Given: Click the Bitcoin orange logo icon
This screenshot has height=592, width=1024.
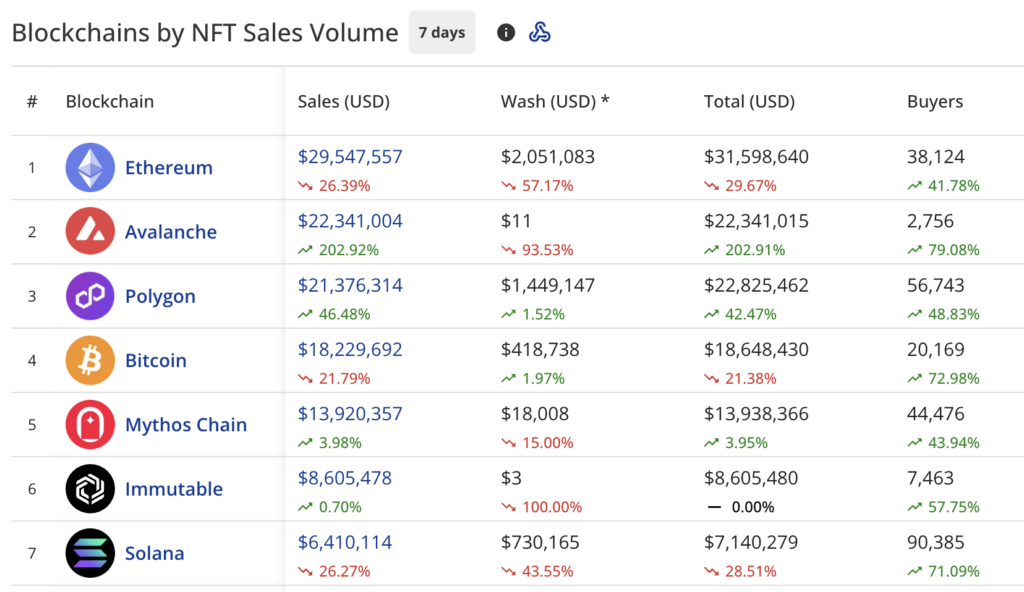Looking at the screenshot, I should point(89,360).
